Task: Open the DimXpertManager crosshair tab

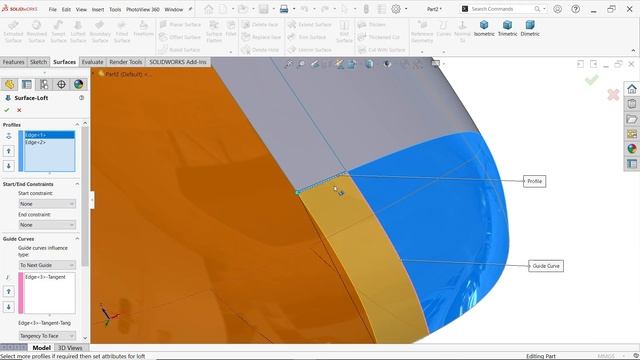Action: click(61, 84)
